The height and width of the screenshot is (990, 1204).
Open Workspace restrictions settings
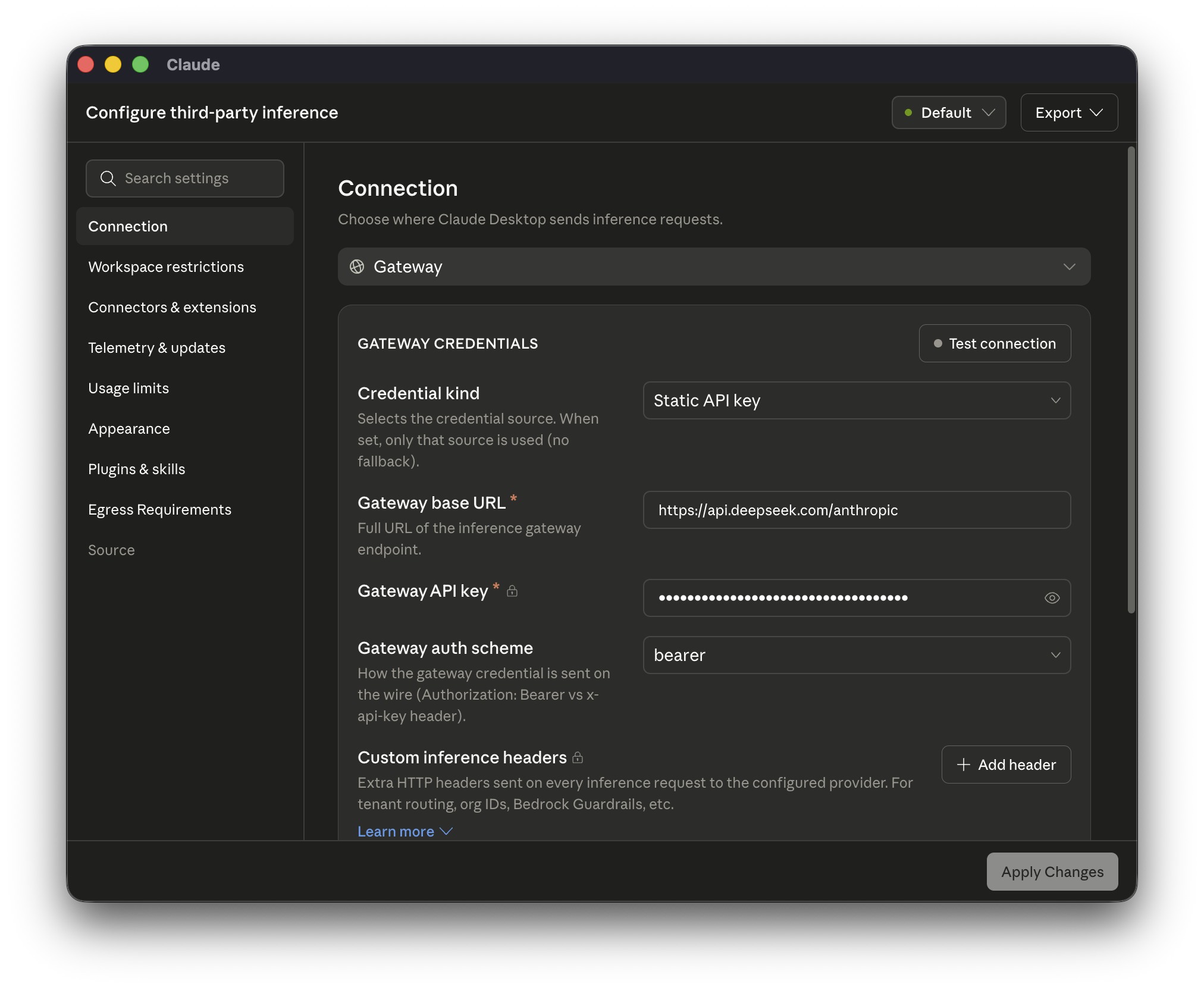[x=185, y=267]
